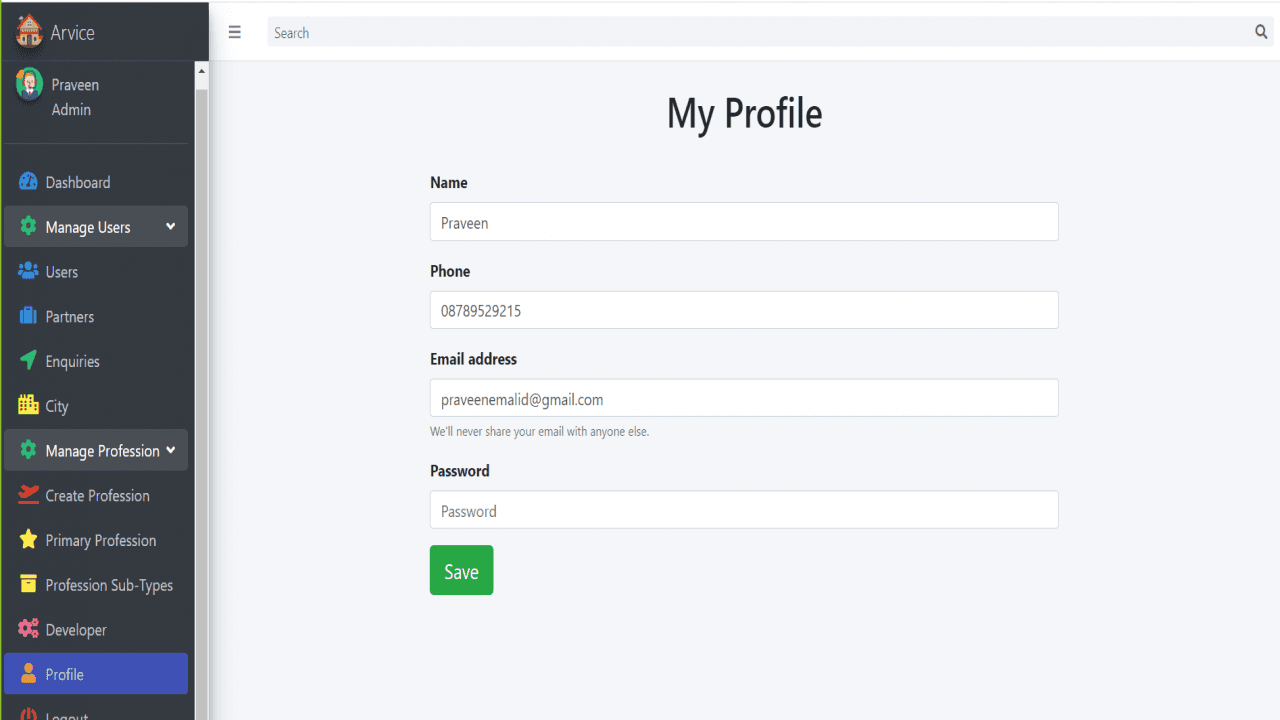This screenshot has height=720, width=1280.
Task: Click the Praveen admin avatar
Action: (x=29, y=83)
